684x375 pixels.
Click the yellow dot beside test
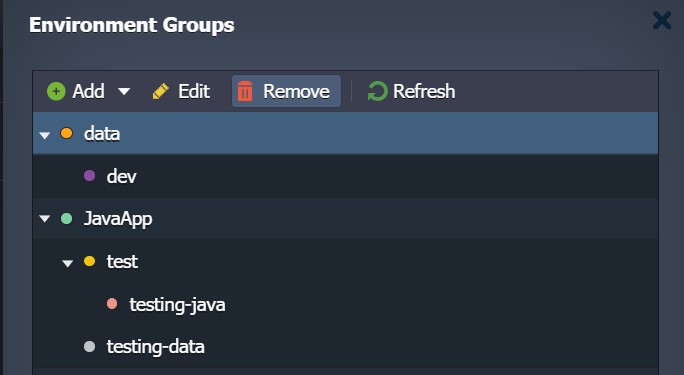89,261
